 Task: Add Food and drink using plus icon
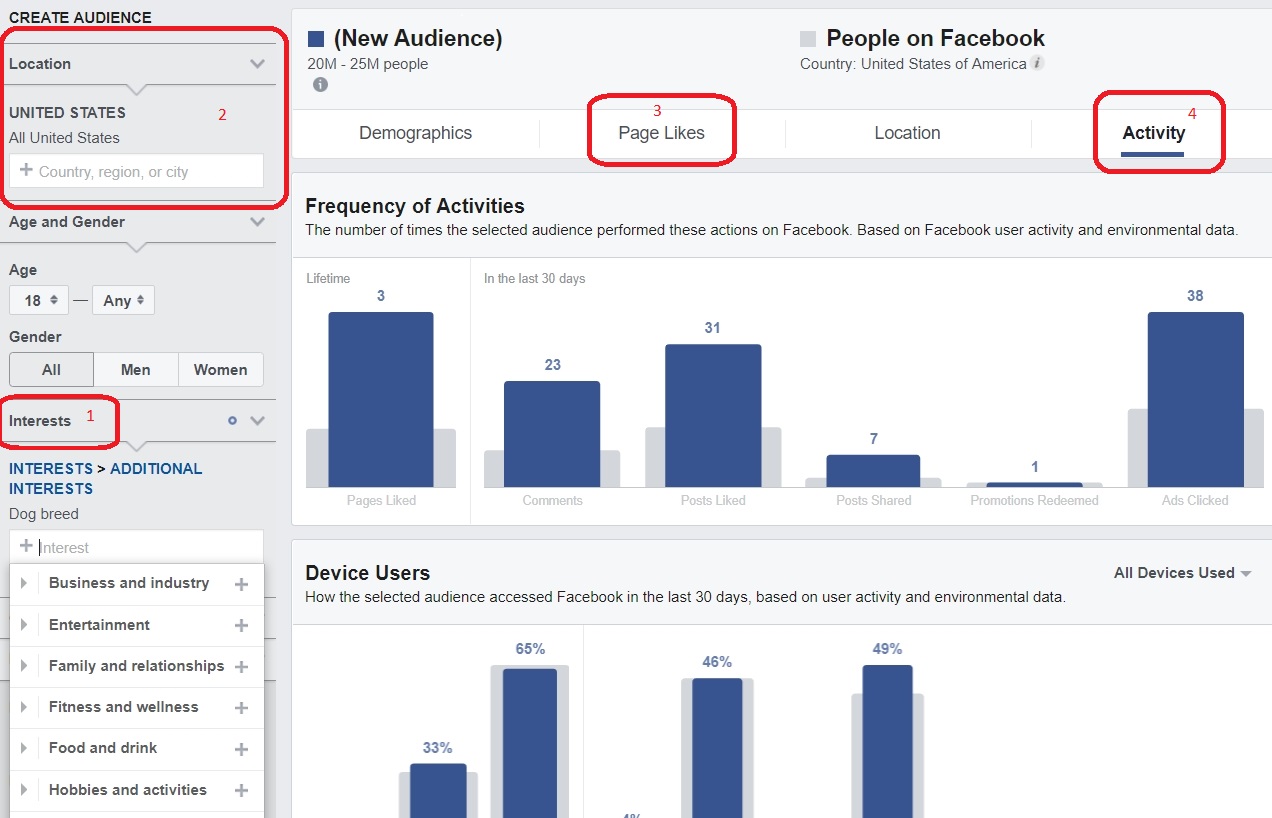(x=241, y=749)
